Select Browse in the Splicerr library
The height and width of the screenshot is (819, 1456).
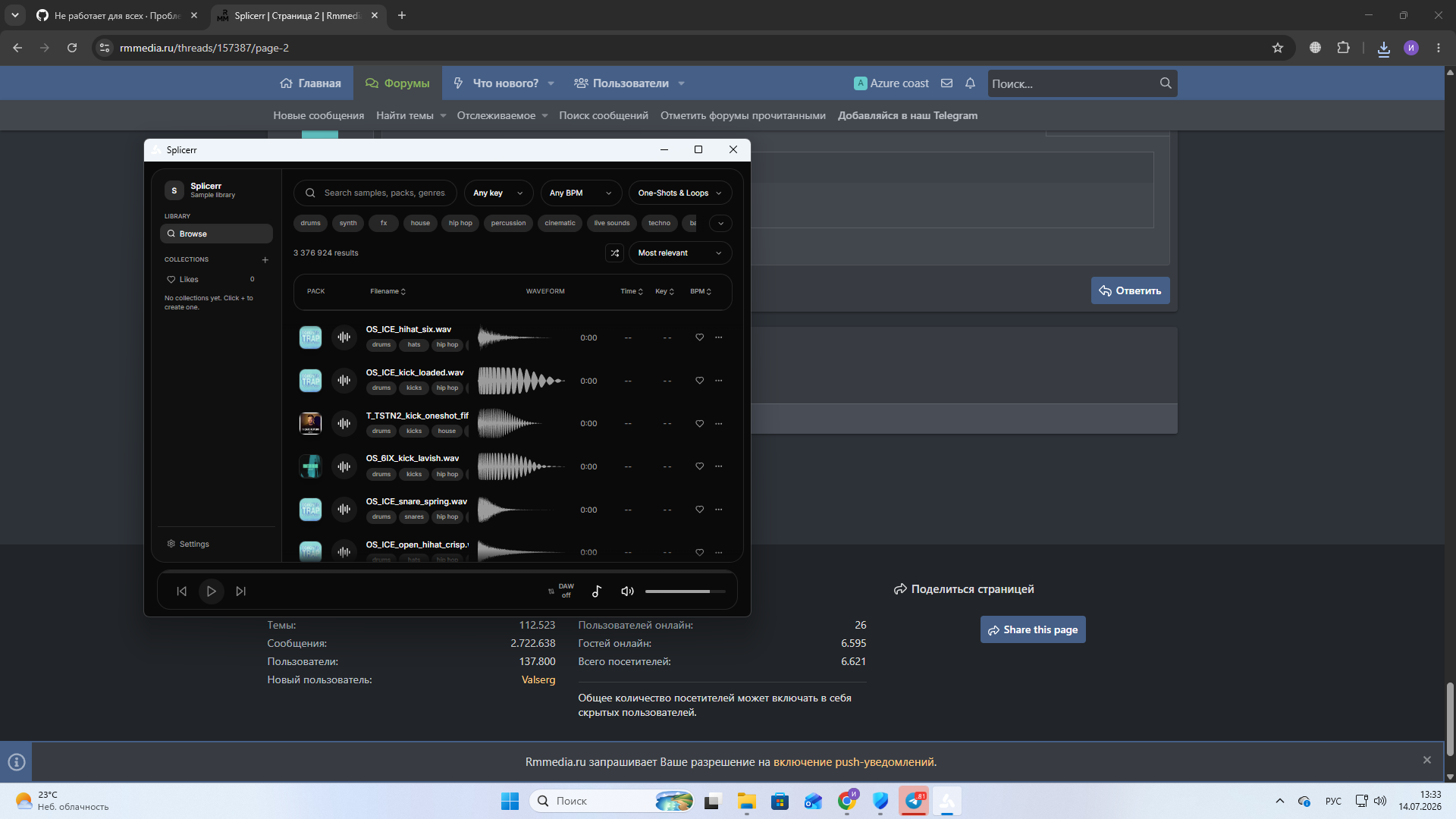216,234
